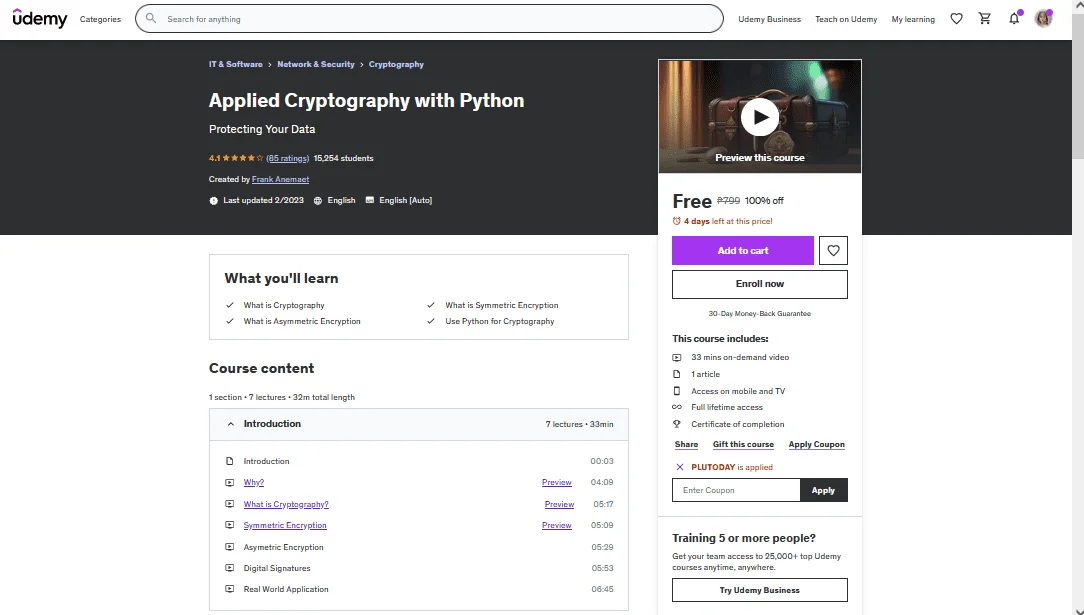Open What is Cryptography? lecture link
1084x615 pixels.
tap(286, 504)
